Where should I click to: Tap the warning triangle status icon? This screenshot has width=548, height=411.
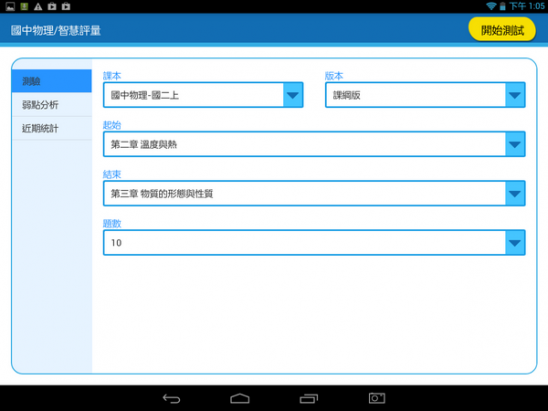click(x=38, y=6)
